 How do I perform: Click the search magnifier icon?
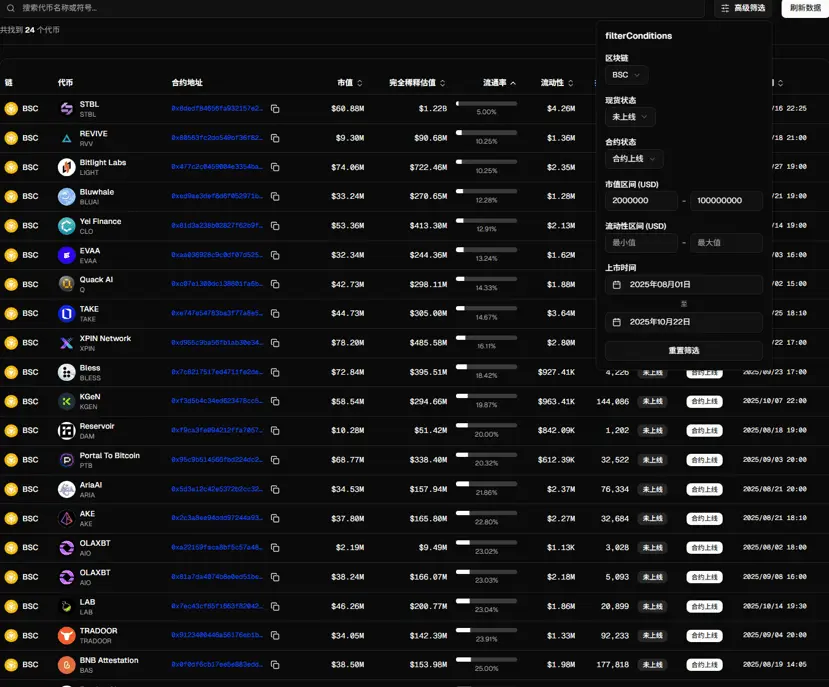point(11,8)
